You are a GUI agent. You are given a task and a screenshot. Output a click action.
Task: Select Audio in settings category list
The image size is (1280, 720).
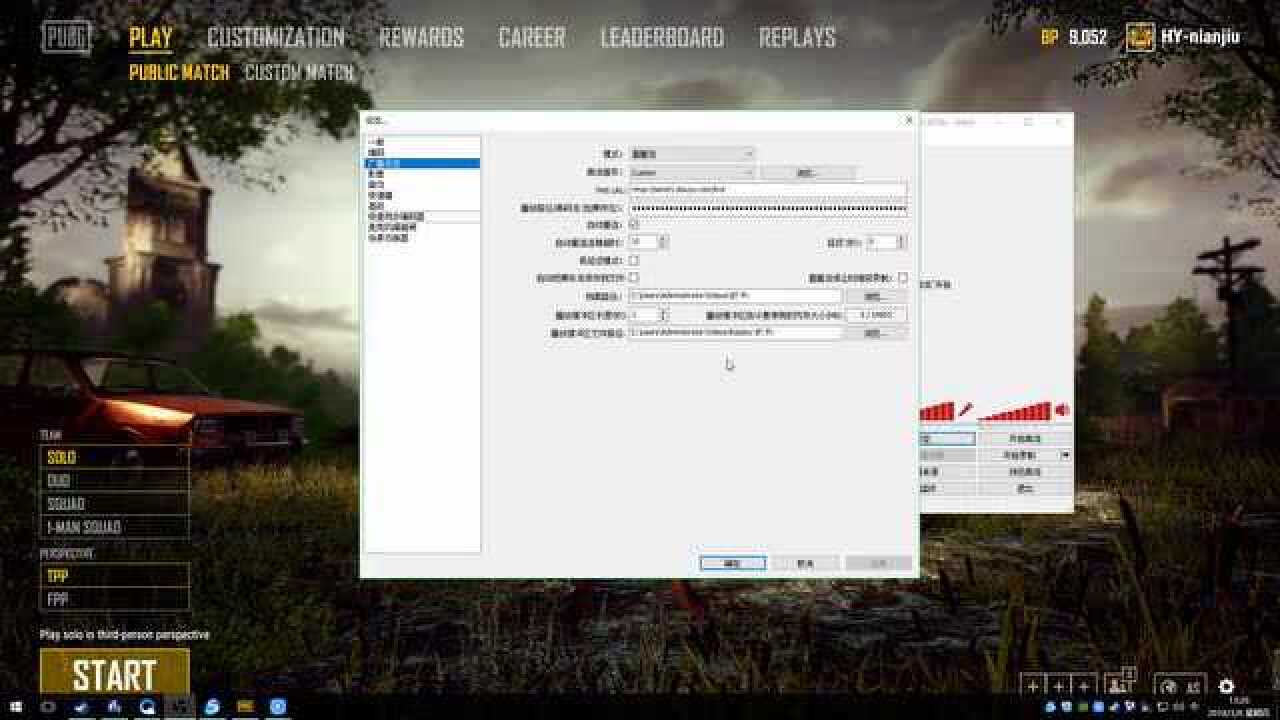click(422, 184)
